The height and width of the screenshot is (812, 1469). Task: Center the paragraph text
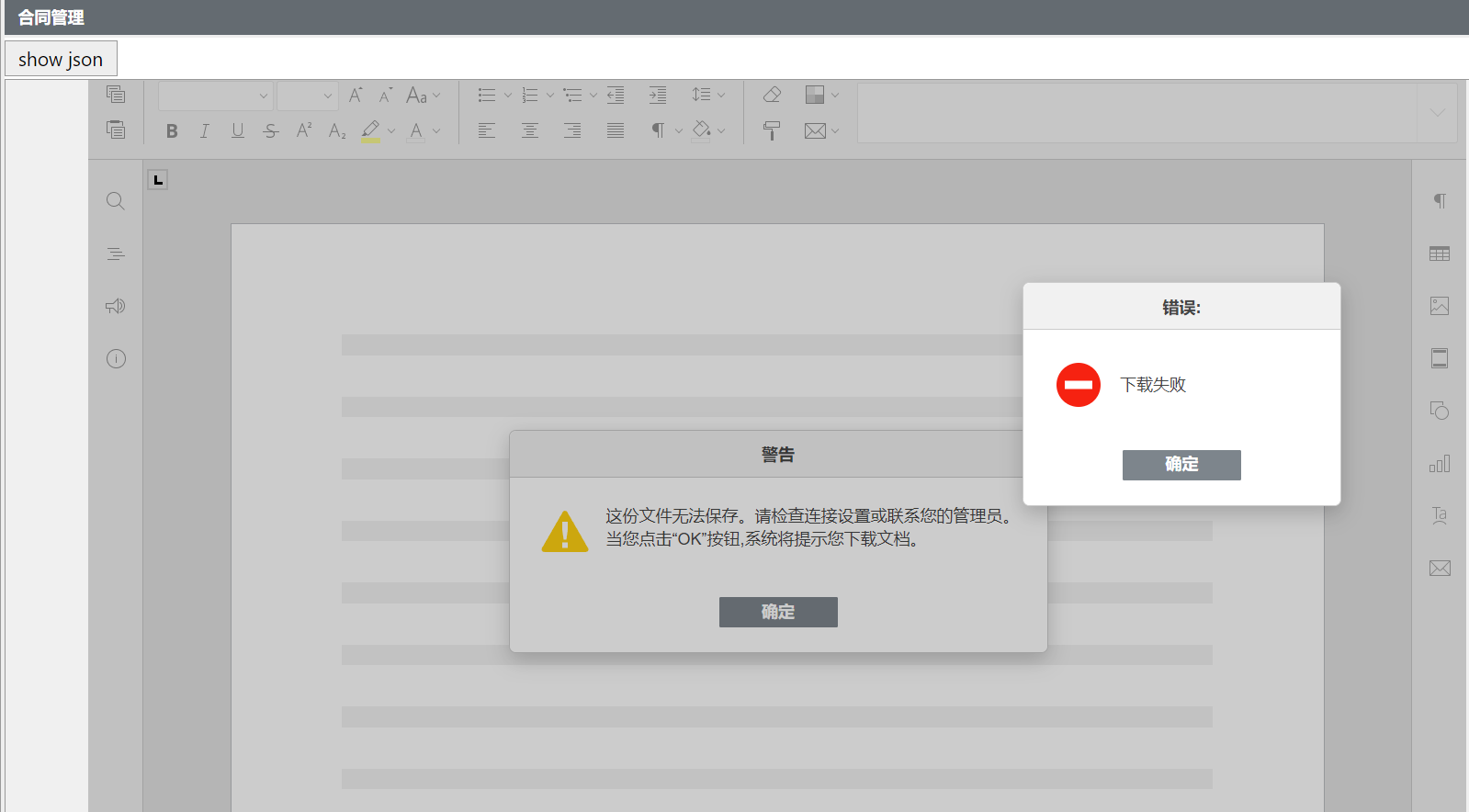pyautogui.click(x=530, y=130)
